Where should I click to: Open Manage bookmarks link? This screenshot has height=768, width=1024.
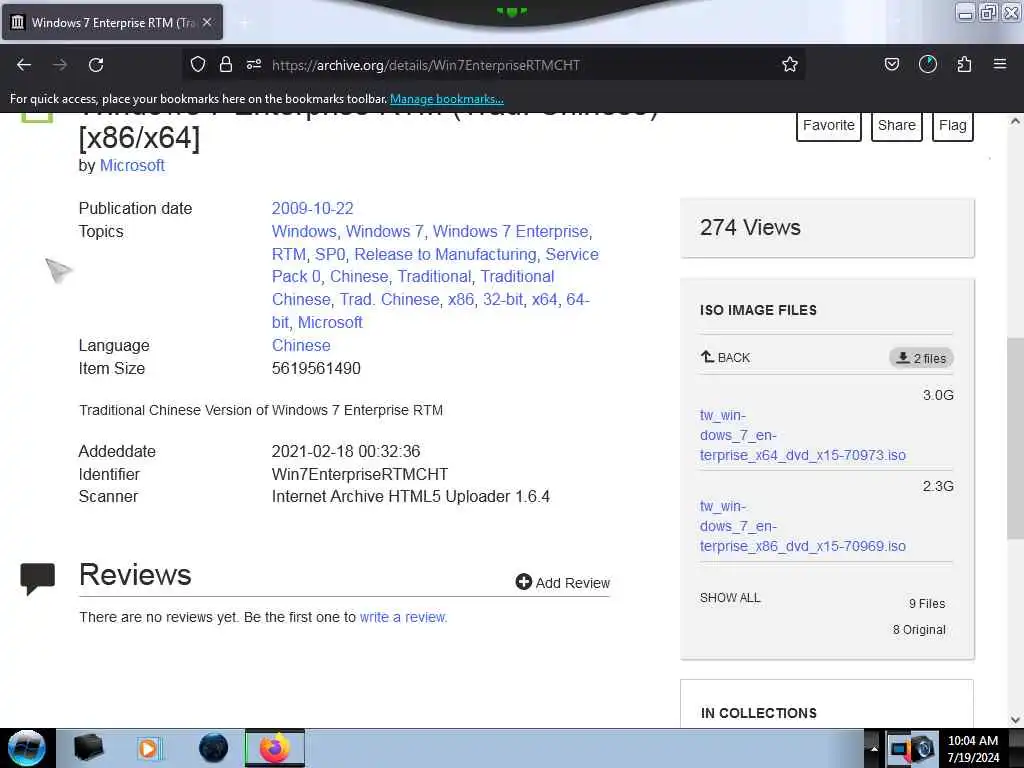click(x=447, y=99)
